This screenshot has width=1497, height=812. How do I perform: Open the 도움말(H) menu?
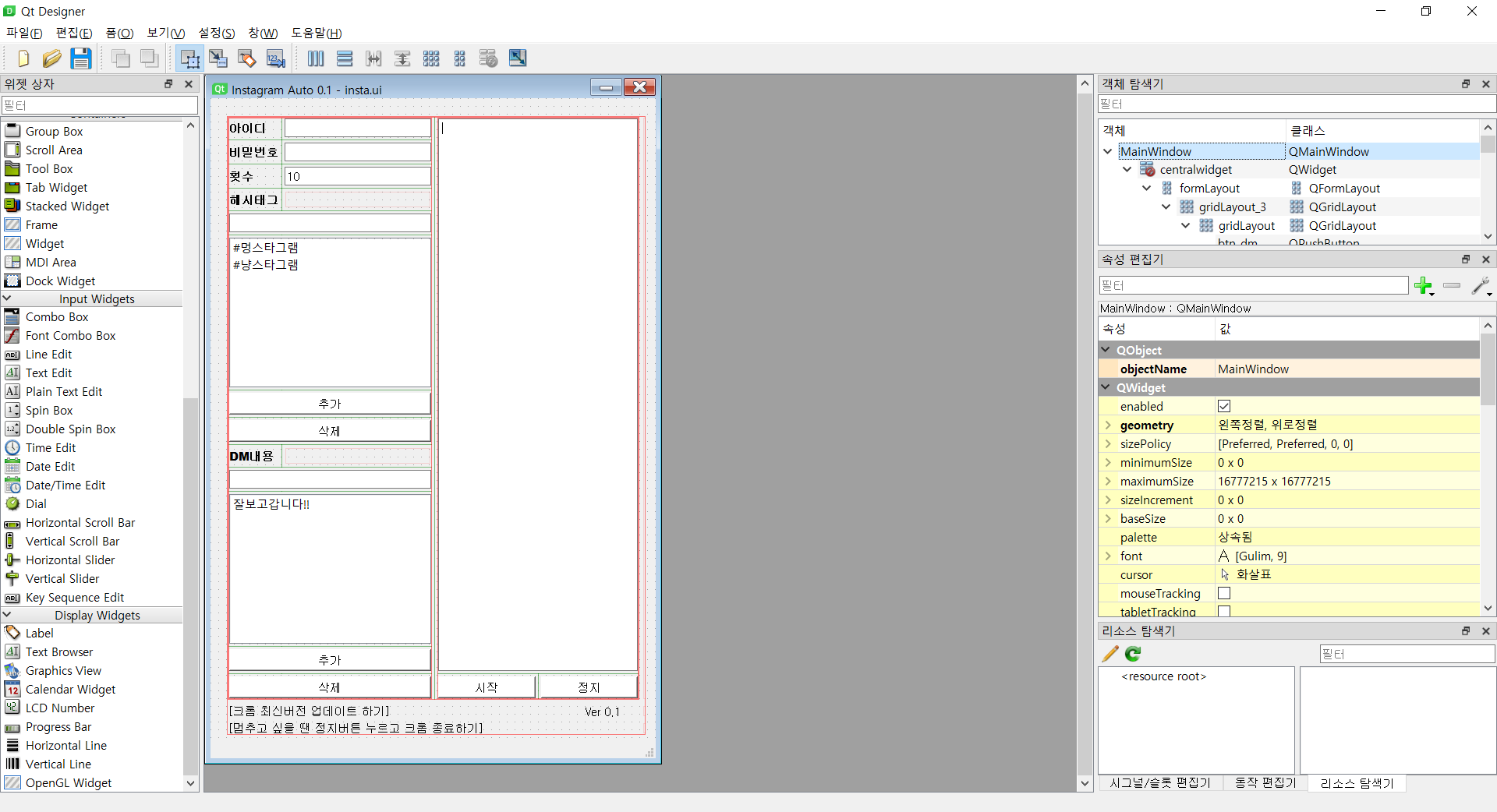(x=317, y=33)
